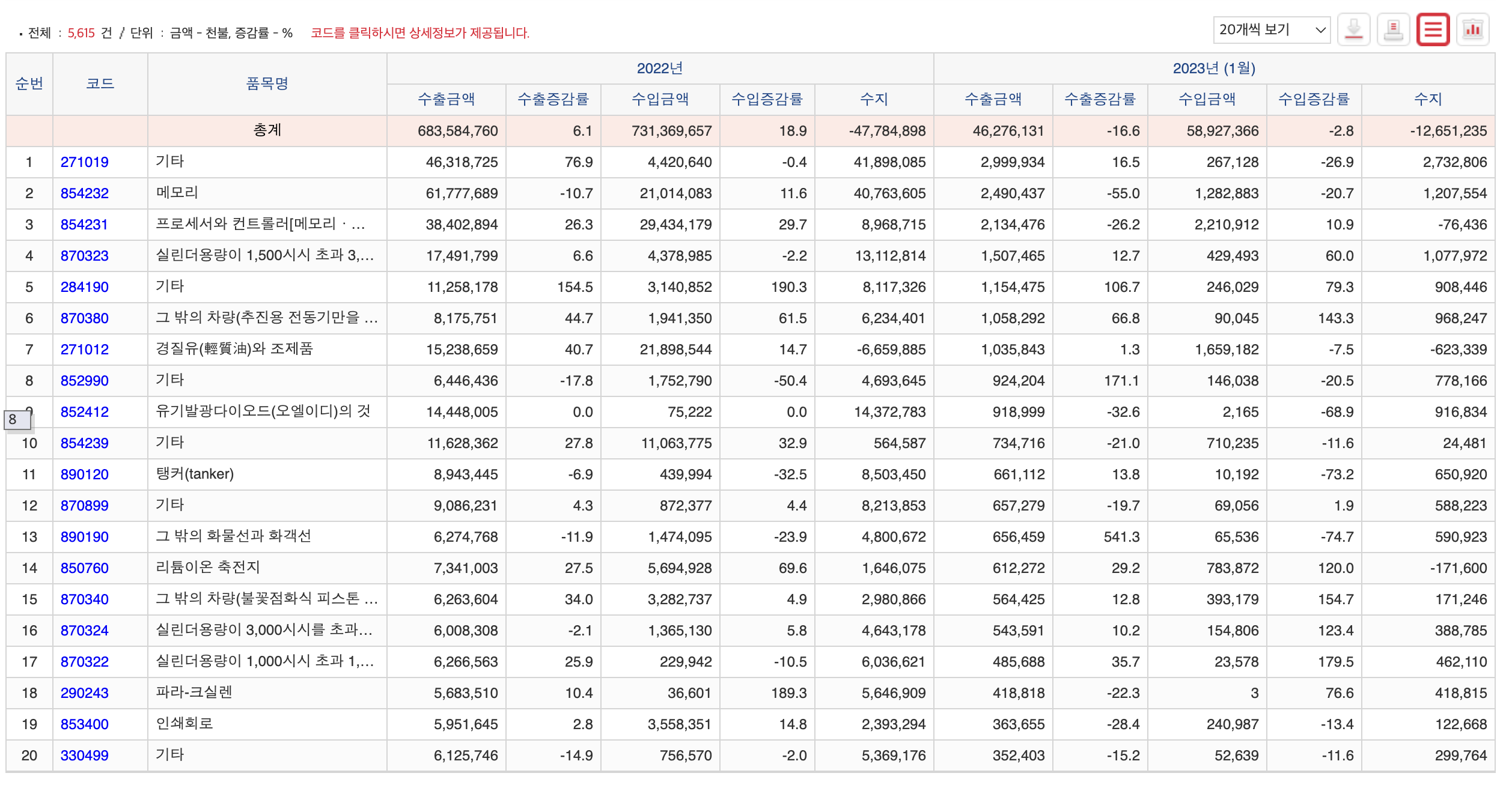Open code link 852412
Screen dimensions: 1512x788
(84, 412)
